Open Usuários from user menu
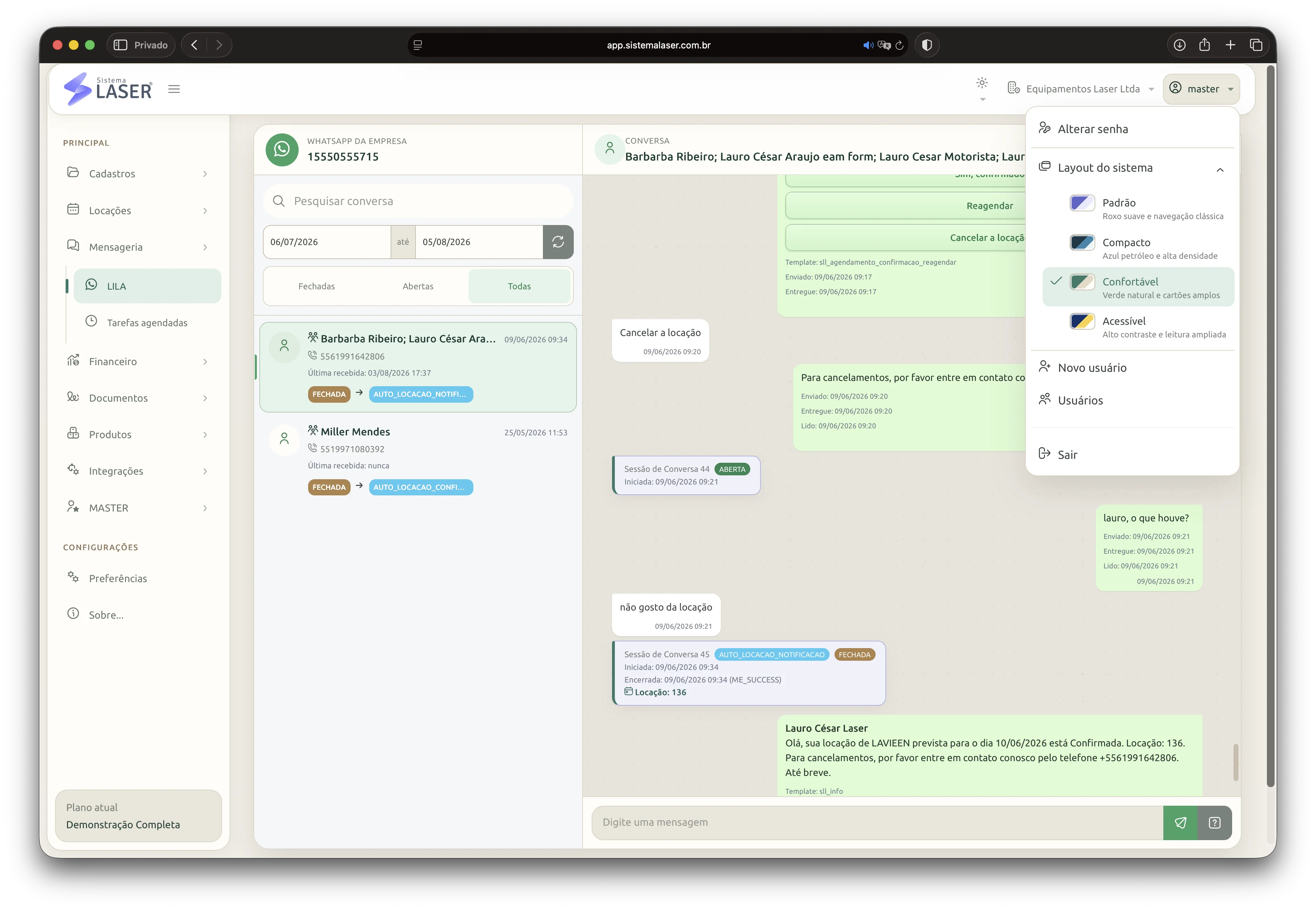The height and width of the screenshot is (910, 1316). click(1132, 400)
